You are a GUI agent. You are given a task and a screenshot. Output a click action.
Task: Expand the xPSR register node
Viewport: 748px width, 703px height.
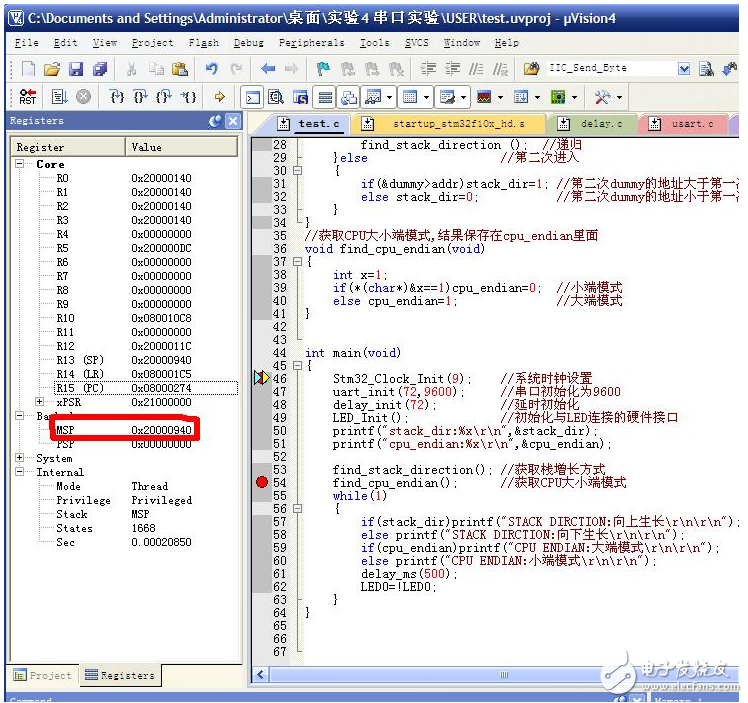[40, 402]
